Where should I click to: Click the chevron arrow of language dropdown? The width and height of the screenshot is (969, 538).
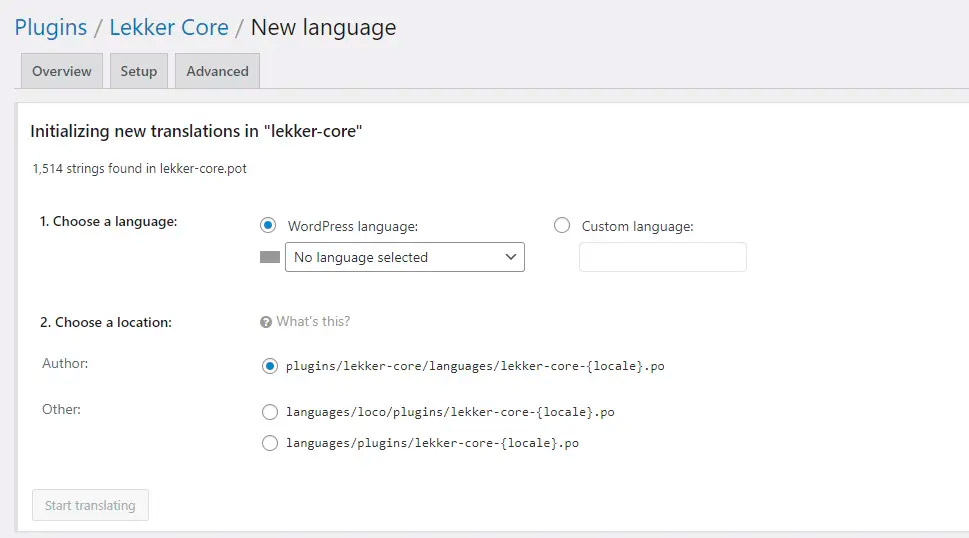click(x=511, y=257)
